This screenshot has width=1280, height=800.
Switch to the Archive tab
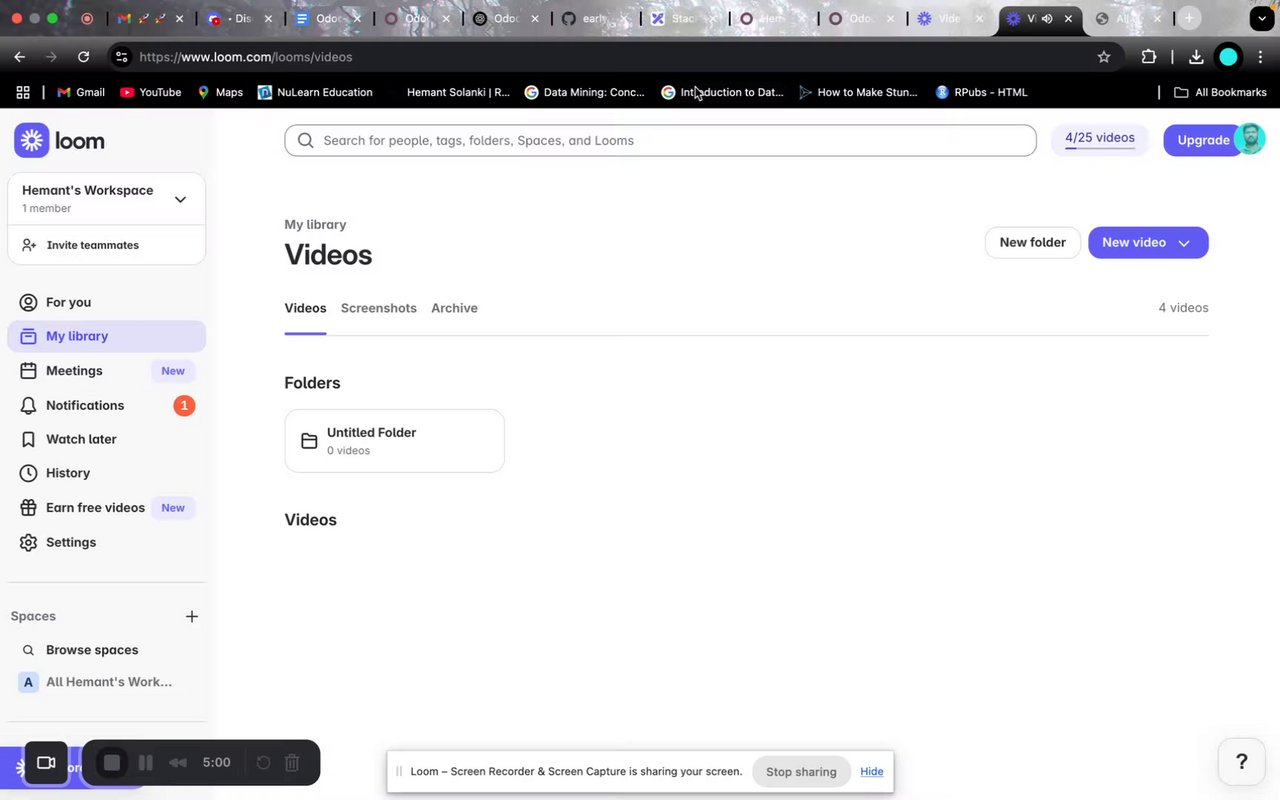point(454,308)
